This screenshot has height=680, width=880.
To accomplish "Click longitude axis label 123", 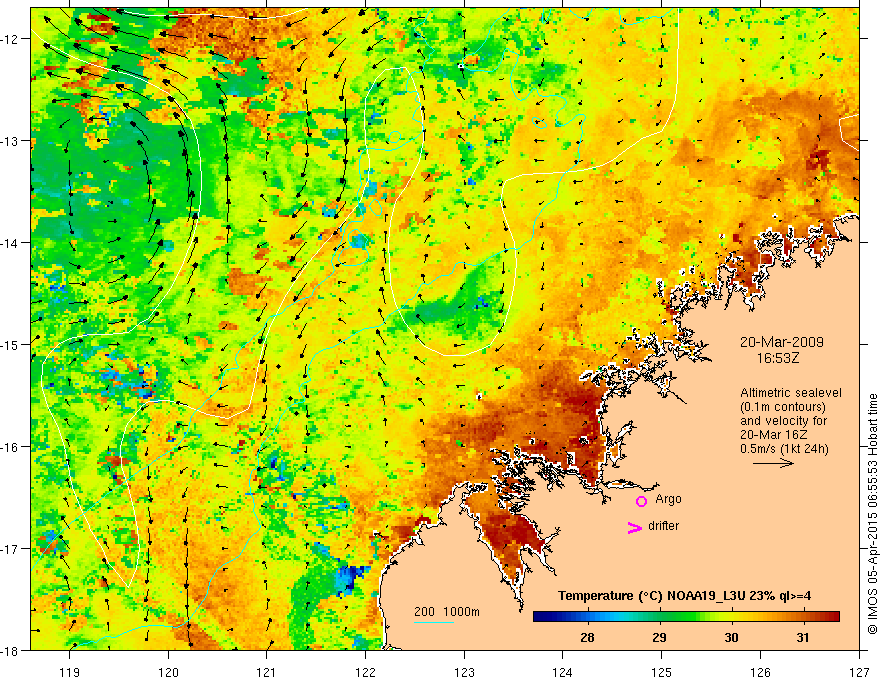I will click(464, 672).
